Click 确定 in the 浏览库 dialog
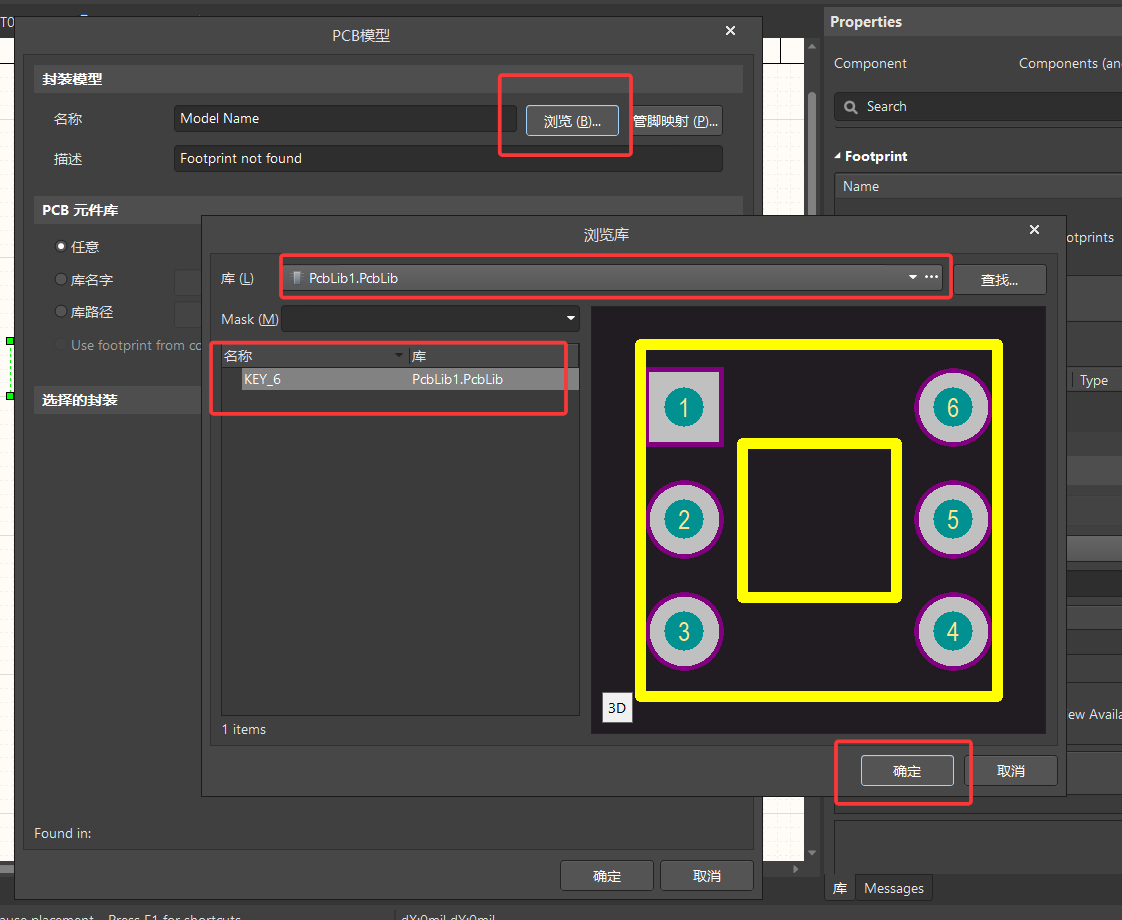The width and height of the screenshot is (1122, 920). [x=906, y=770]
